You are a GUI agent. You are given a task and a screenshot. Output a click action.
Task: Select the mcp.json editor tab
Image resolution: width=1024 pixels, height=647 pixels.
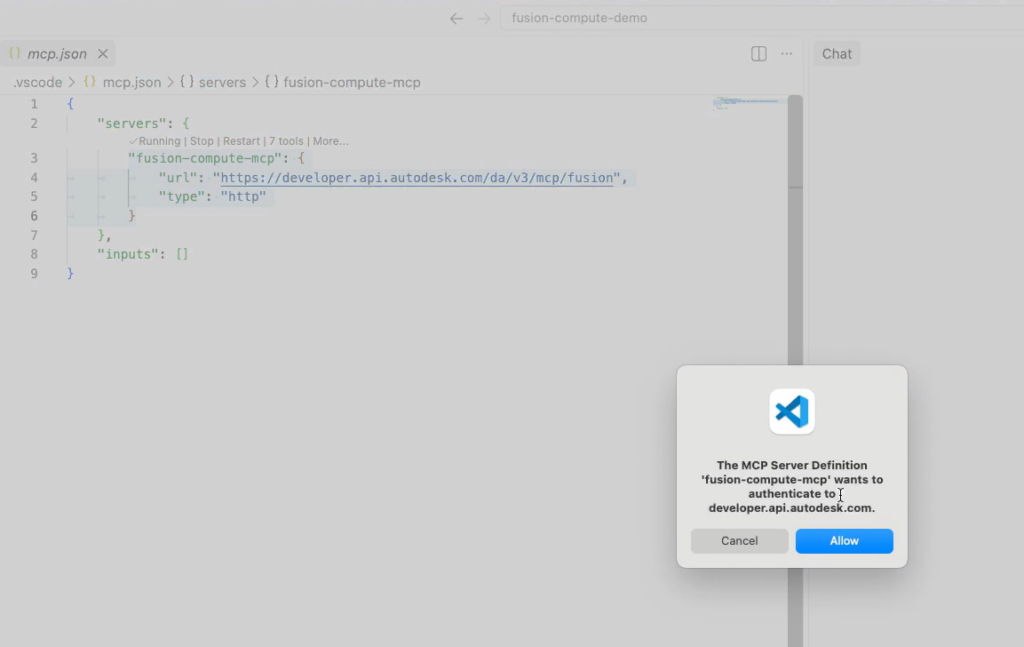(57, 54)
